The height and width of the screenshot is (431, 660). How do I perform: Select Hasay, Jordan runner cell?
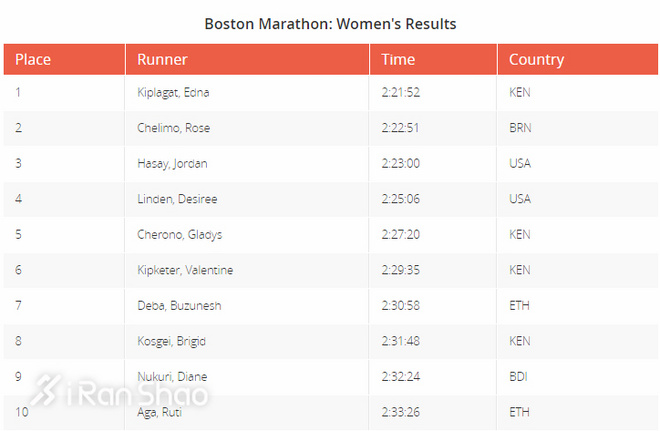172,164
